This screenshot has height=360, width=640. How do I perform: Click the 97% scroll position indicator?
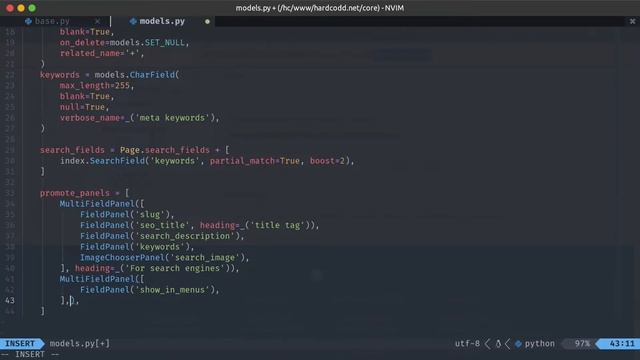582,344
